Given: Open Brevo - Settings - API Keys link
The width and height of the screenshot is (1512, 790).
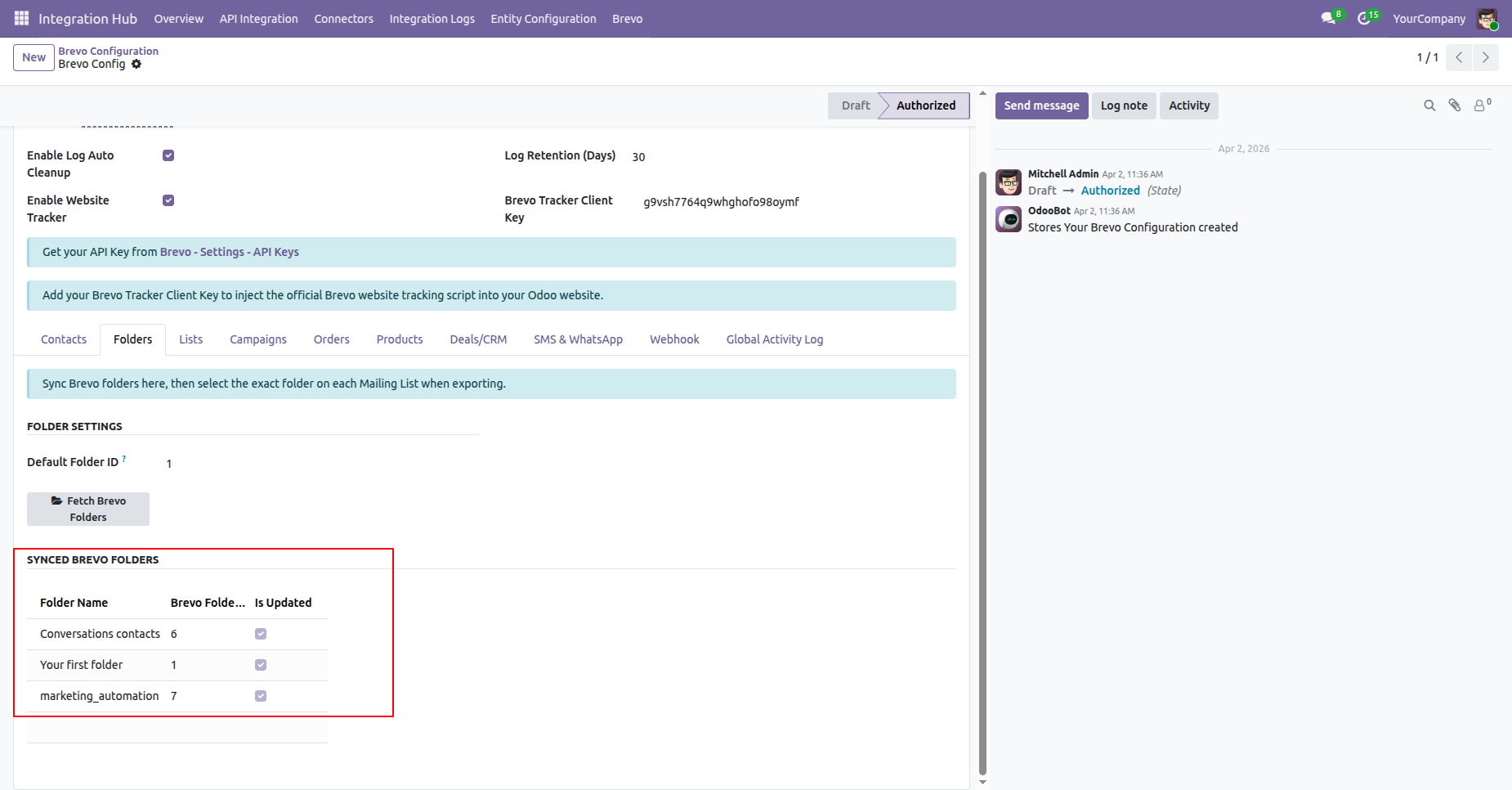Looking at the screenshot, I should [x=230, y=252].
